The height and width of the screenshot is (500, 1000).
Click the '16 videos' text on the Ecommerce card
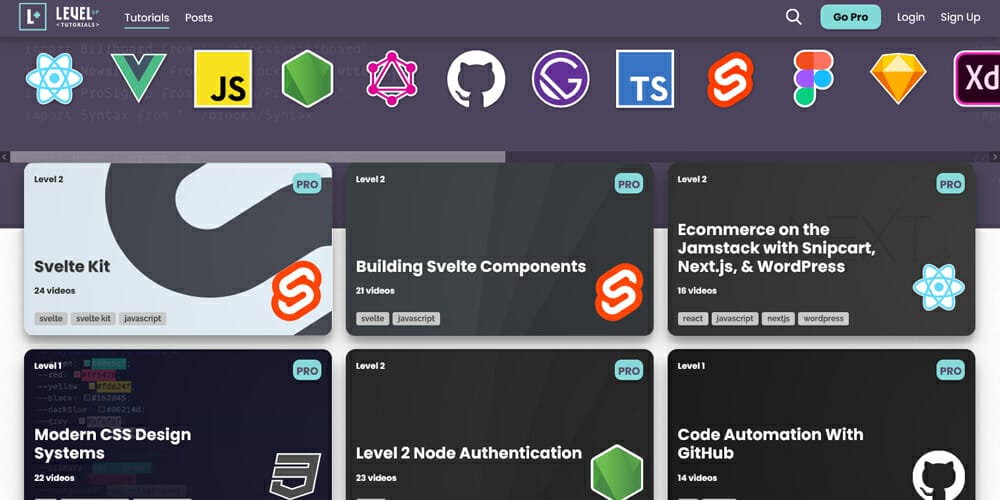coord(697,291)
